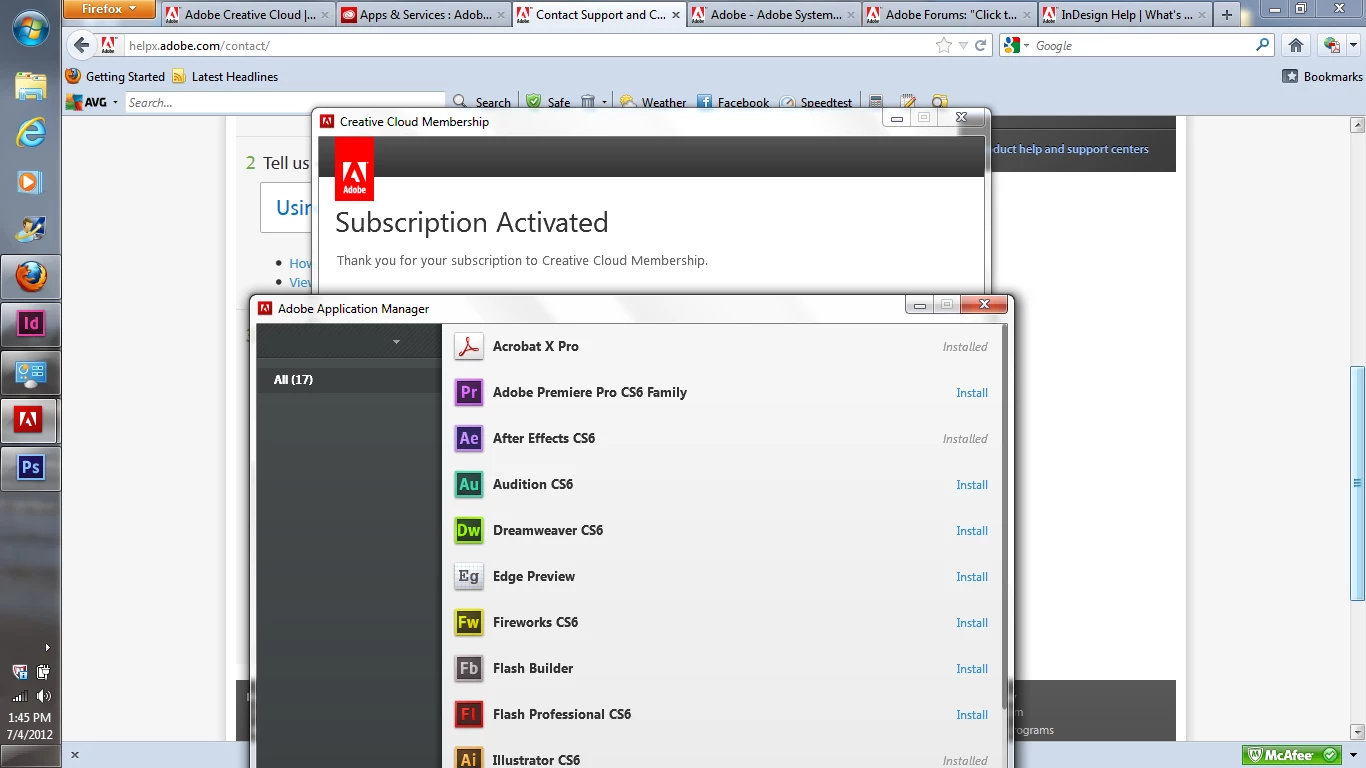
Task: Click the Edge Preview Eg icon
Action: (x=469, y=576)
